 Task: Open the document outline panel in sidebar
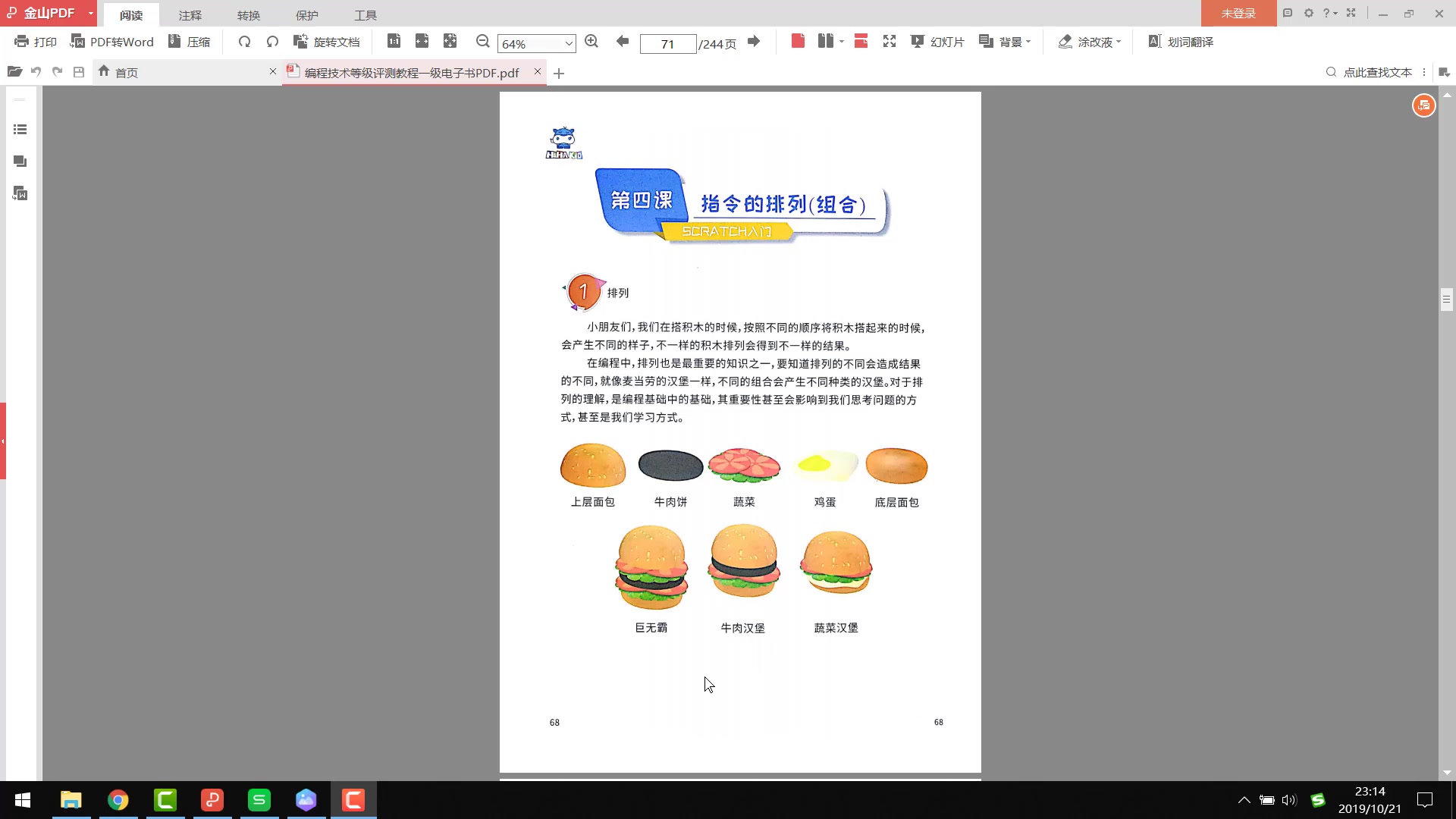(x=20, y=129)
